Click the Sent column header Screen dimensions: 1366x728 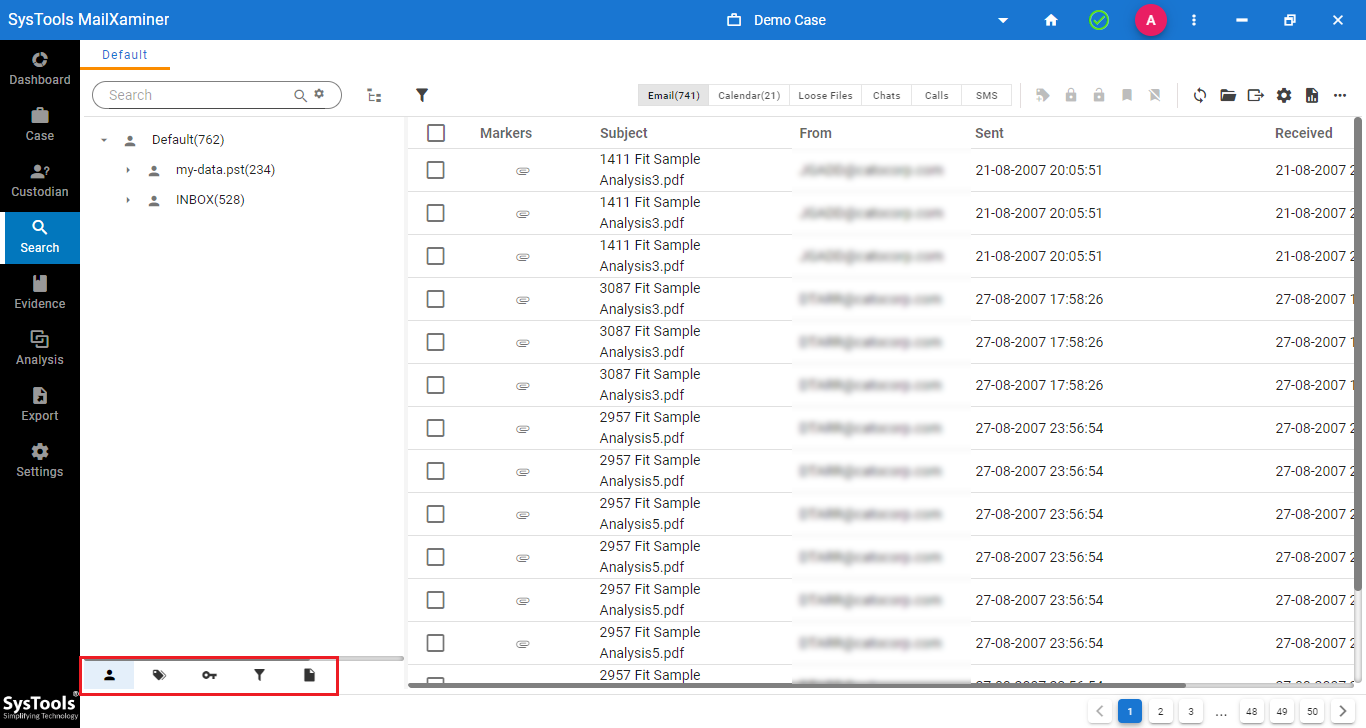coord(989,133)
